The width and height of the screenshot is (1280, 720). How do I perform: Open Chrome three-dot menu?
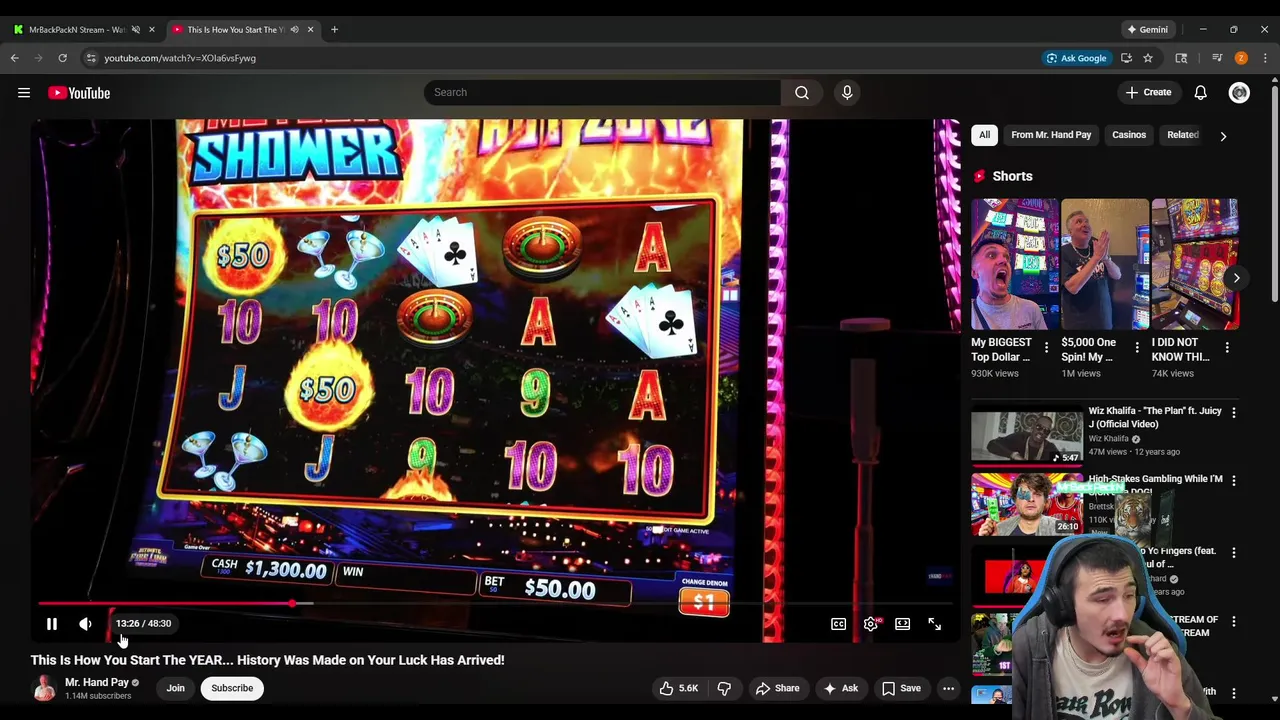(1265, 58)
